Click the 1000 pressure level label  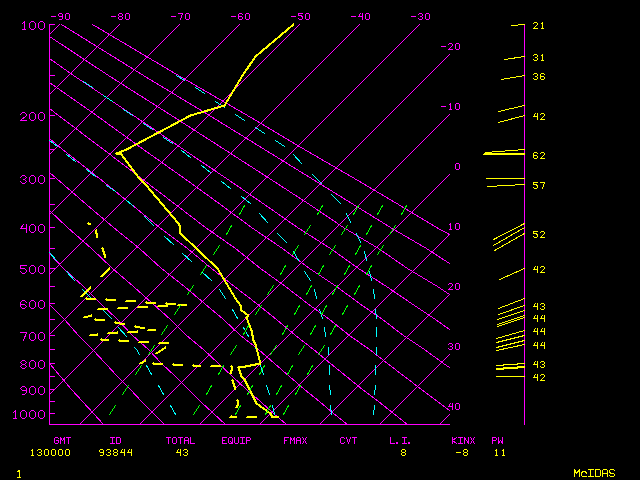30,414
